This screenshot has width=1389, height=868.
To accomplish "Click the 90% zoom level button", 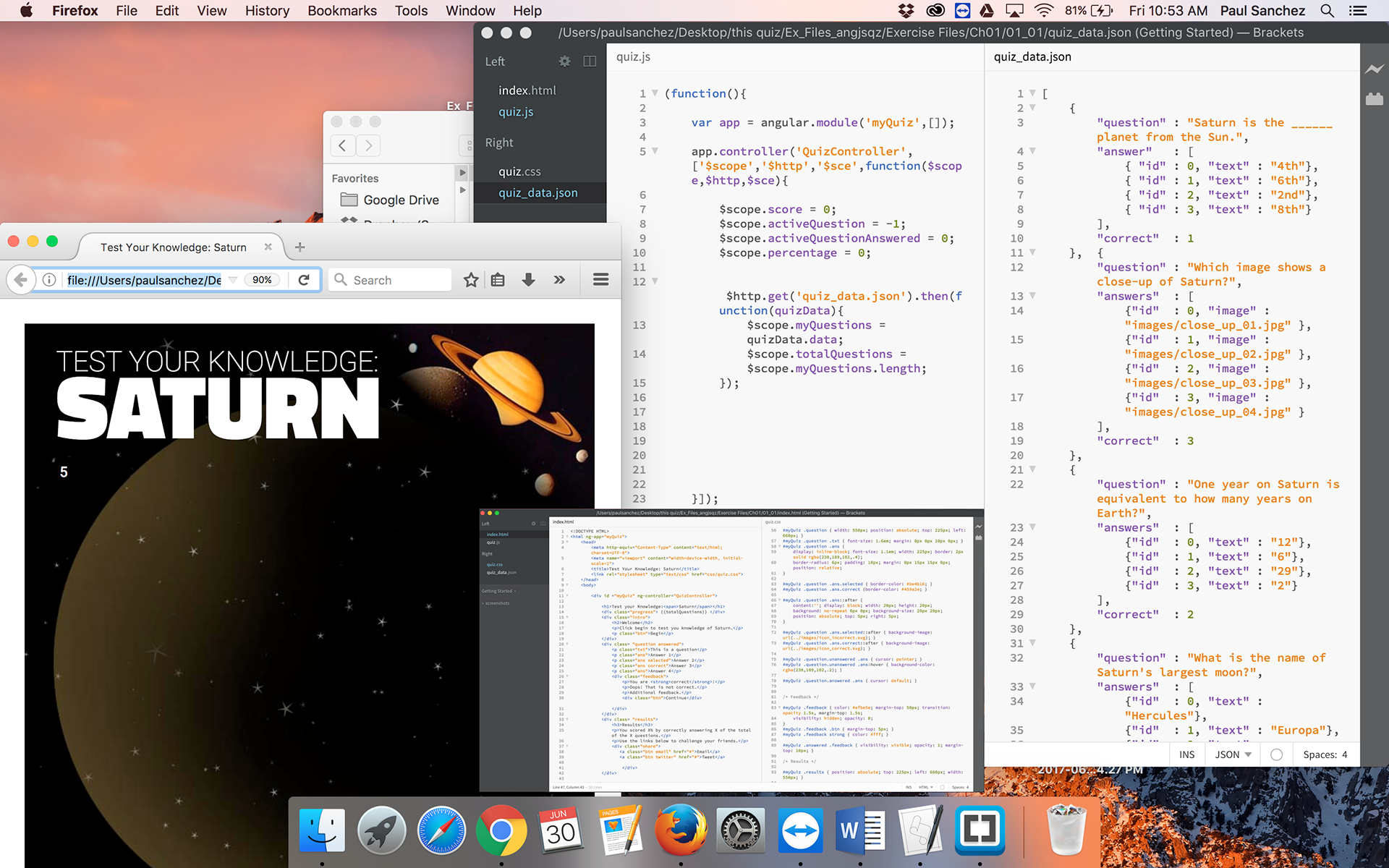I will 262,280.
